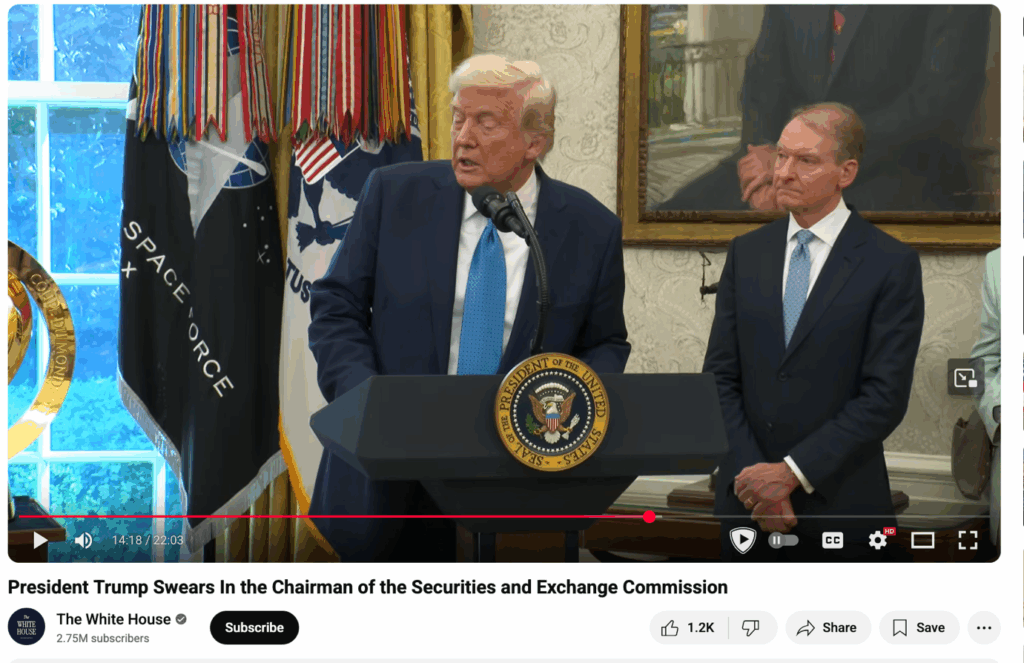1024x663 pixels.
Task: Dislike the video with thumbs down
Action: click(x=752, y=628)
